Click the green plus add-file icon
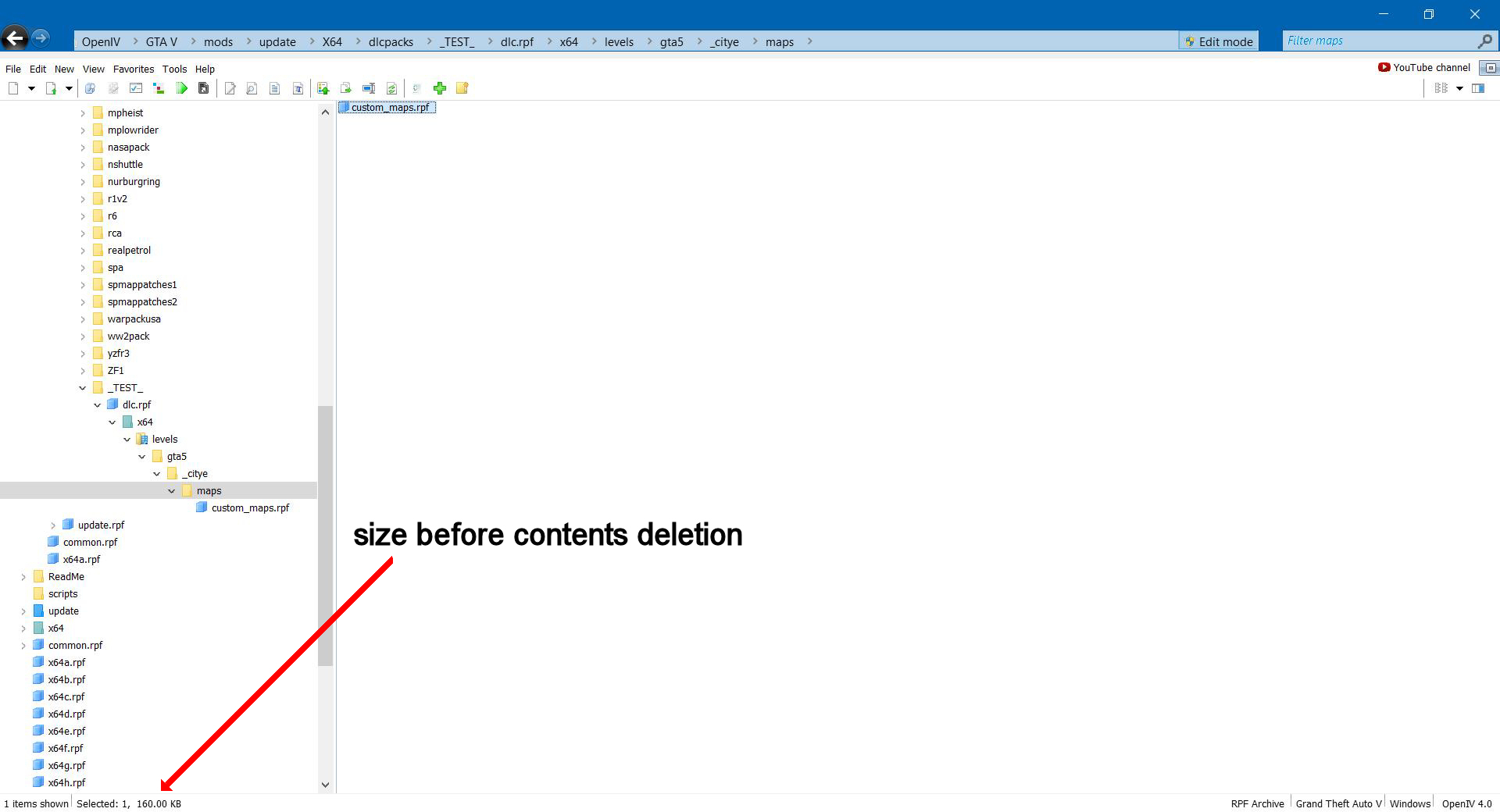This screenshot has width=1500, height=812. 440,88
